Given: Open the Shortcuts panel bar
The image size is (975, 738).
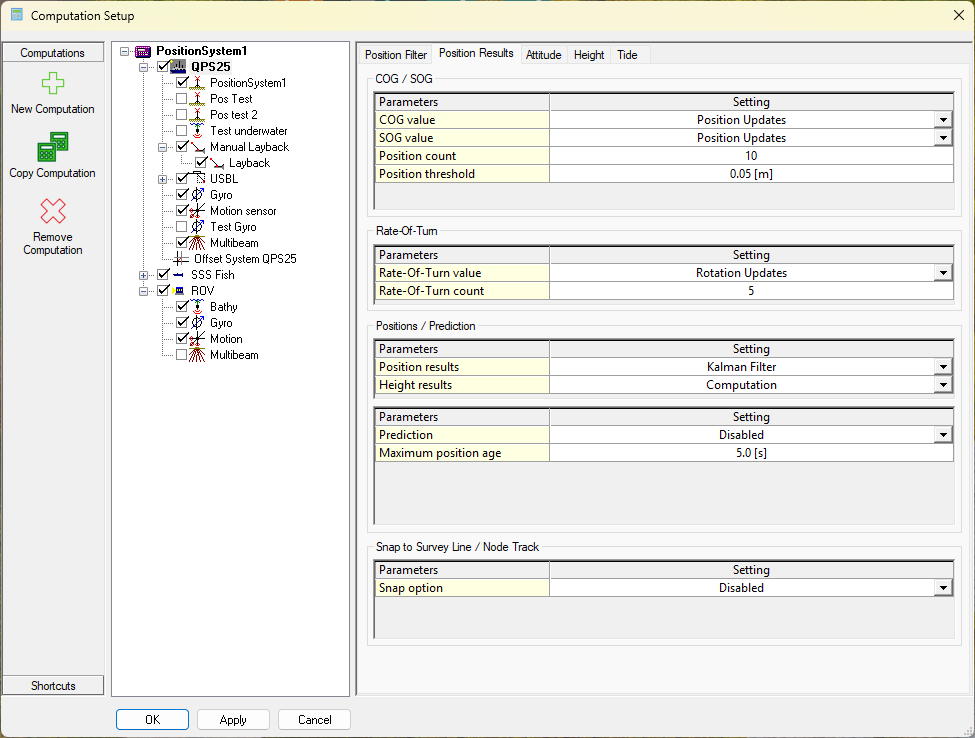Looking at the screenshot, I should pos(53,685).
